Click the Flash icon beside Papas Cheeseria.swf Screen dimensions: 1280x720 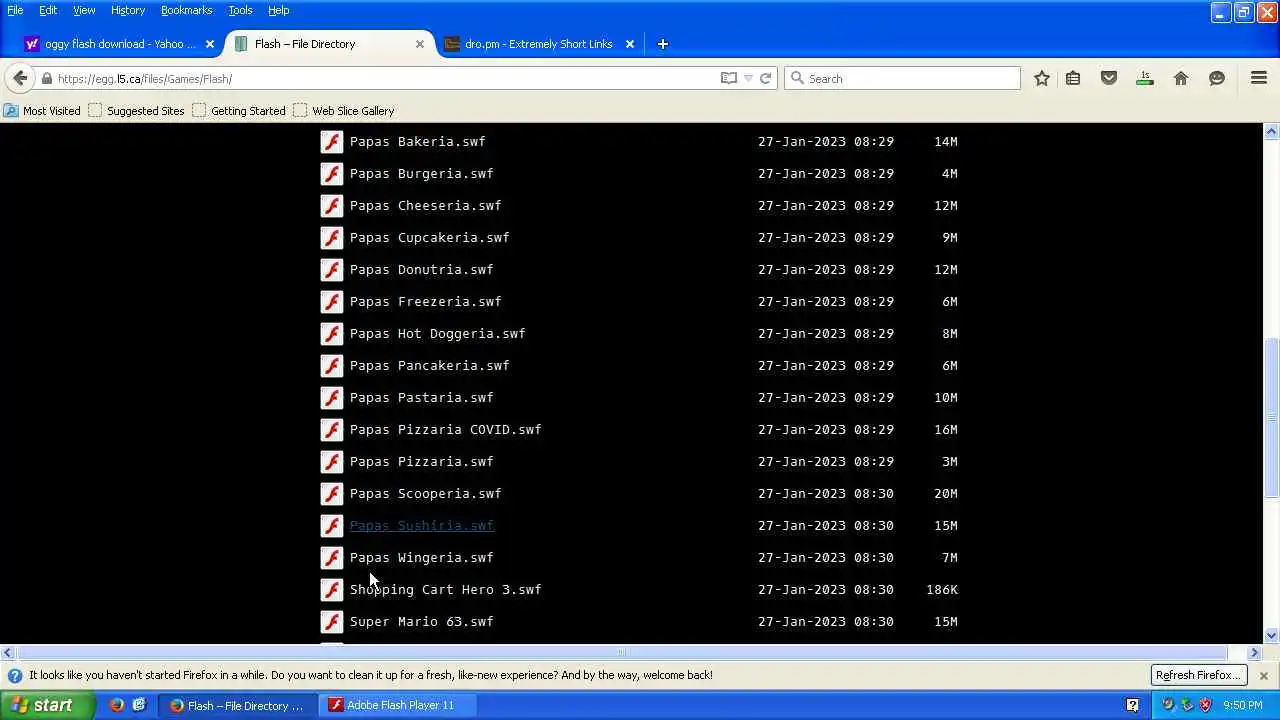coord(331,206)
